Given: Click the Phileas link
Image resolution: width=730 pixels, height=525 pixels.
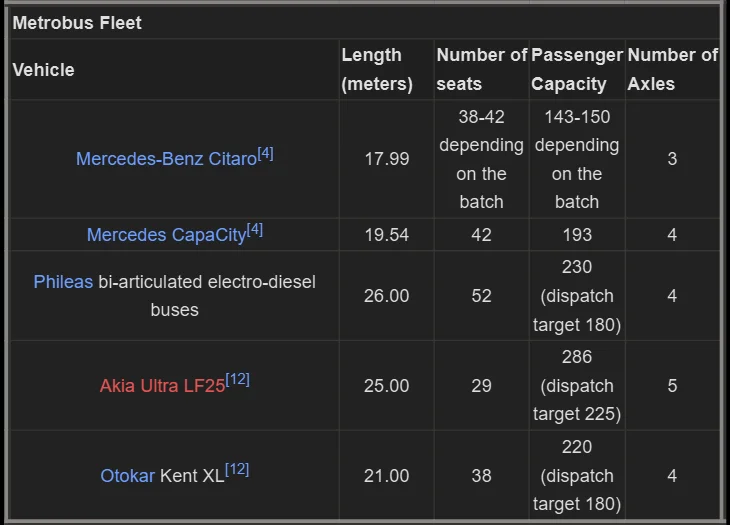Looking at the screenshot, I should pos(63,282).
